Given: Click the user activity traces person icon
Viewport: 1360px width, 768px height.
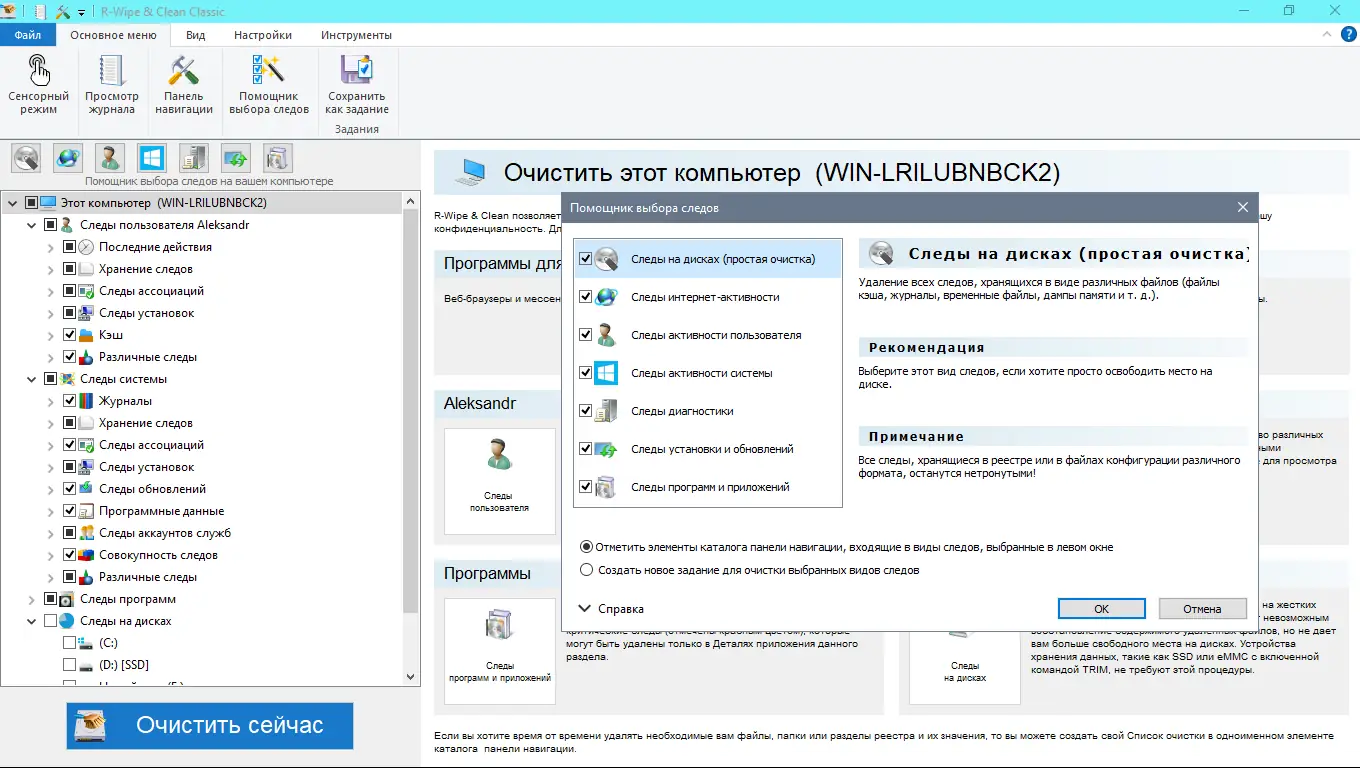Looking at the screenshot, I should 109,157.
